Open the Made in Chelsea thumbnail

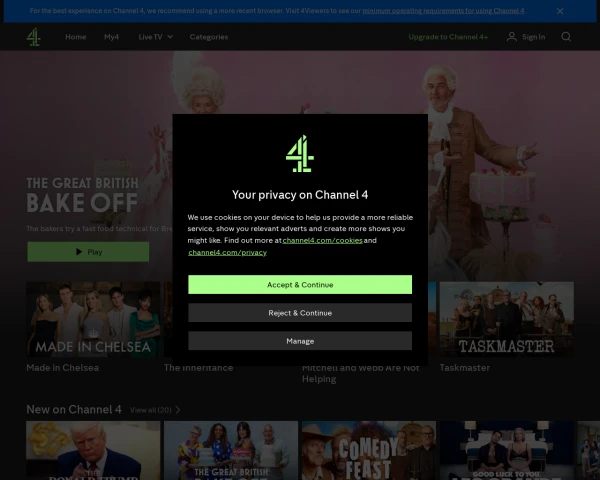pos(93,320)
